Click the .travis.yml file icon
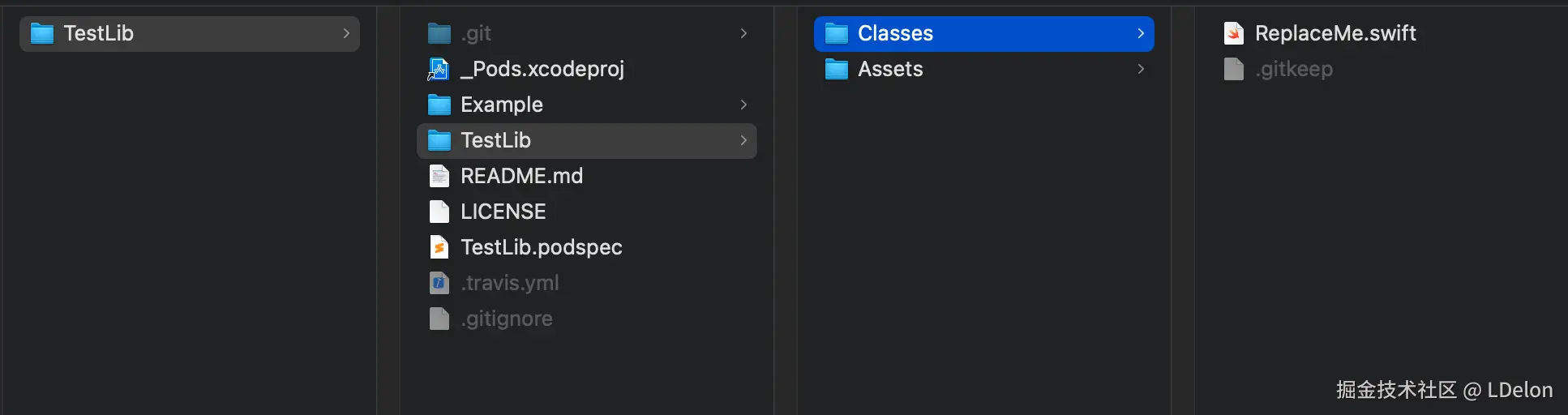This screenshot has height=415, width=1568. [x=439, y=283]
